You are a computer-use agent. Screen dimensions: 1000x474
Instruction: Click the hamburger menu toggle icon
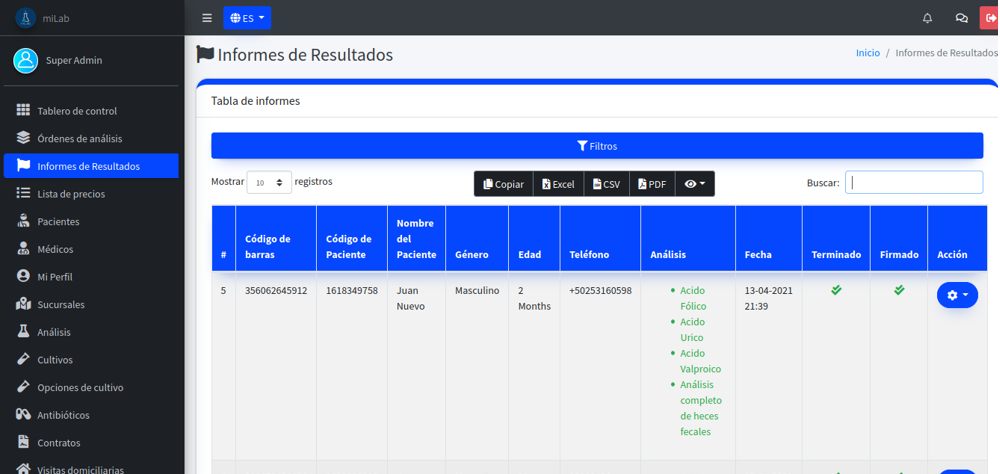pyautogui.click(x=207, y=18)
